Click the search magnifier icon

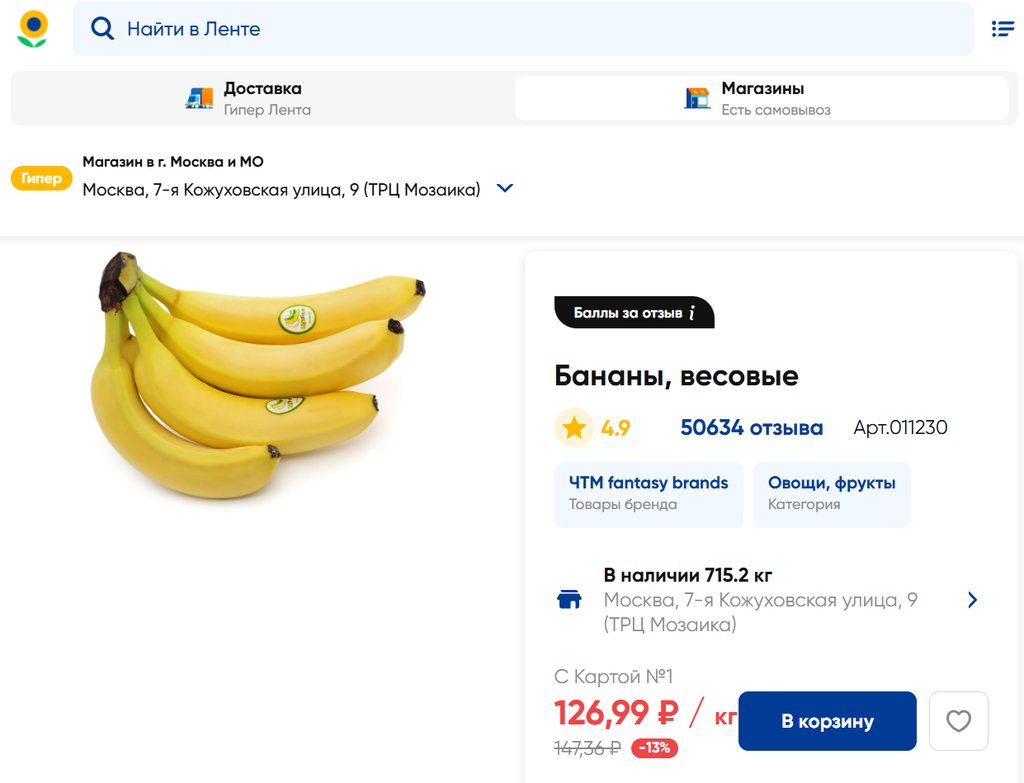pos(102,29)
